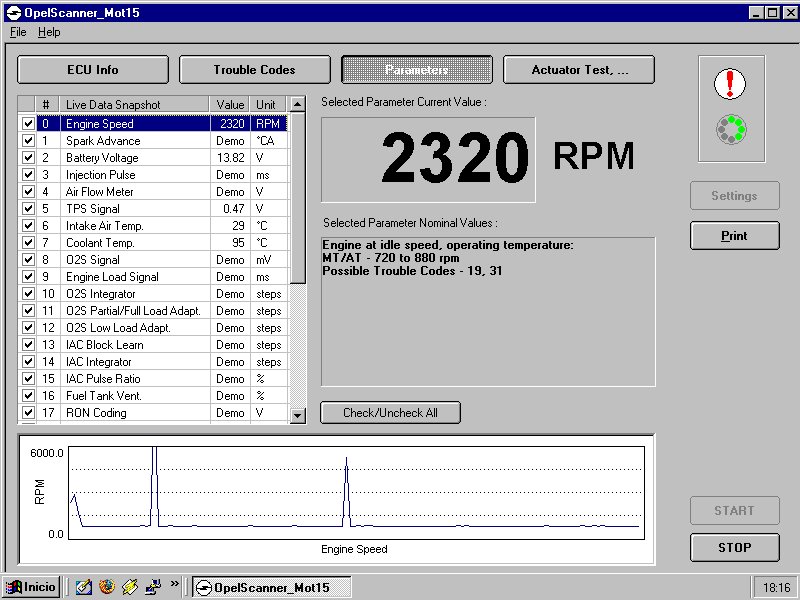Select the O2S Signal parameter
Viewport: 800px width, 600px height.
(x=153, y=260)
